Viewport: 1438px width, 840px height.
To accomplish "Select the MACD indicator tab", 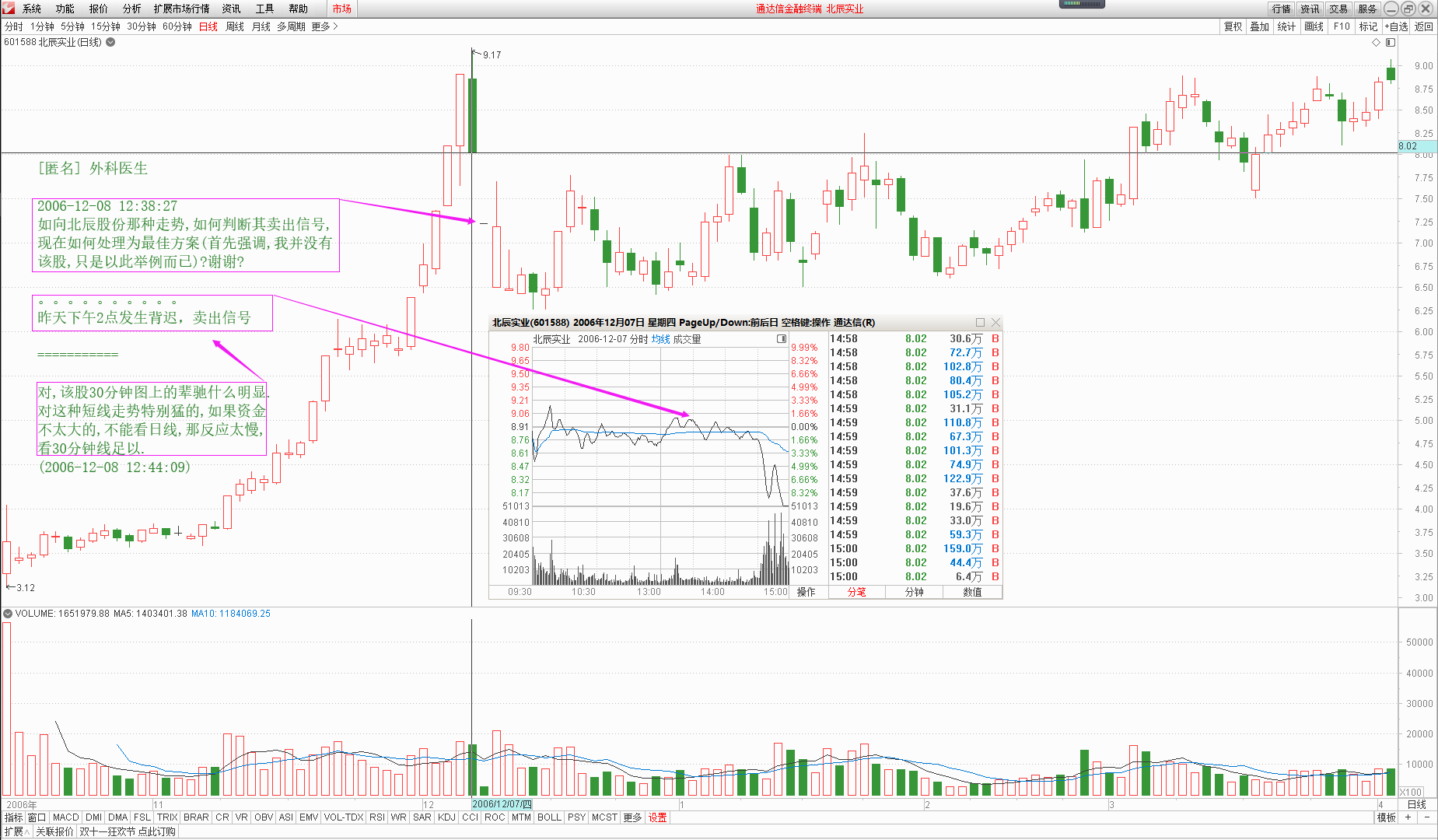I will click(65, 817).
